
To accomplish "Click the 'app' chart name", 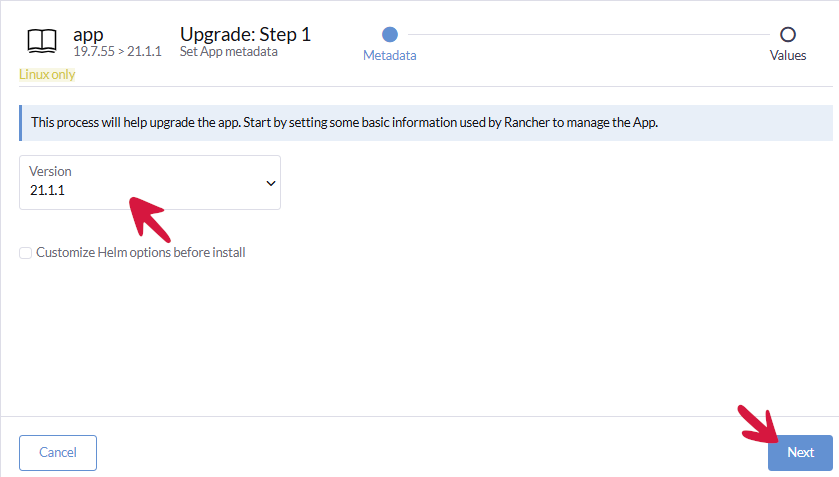I will click(88, 33).
